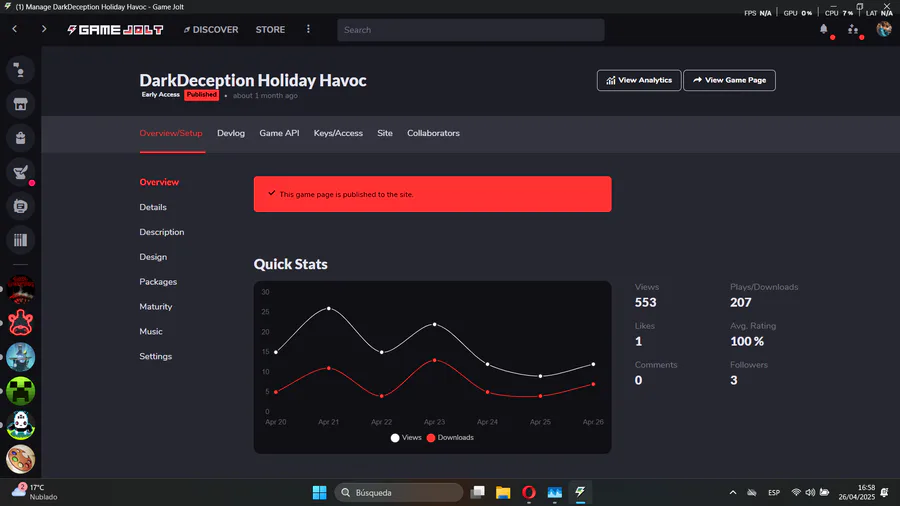Viewport: 900px width, 506px height.
Task: Open the Game Jolt client taskbar icon
Action: tap(580, 492)
